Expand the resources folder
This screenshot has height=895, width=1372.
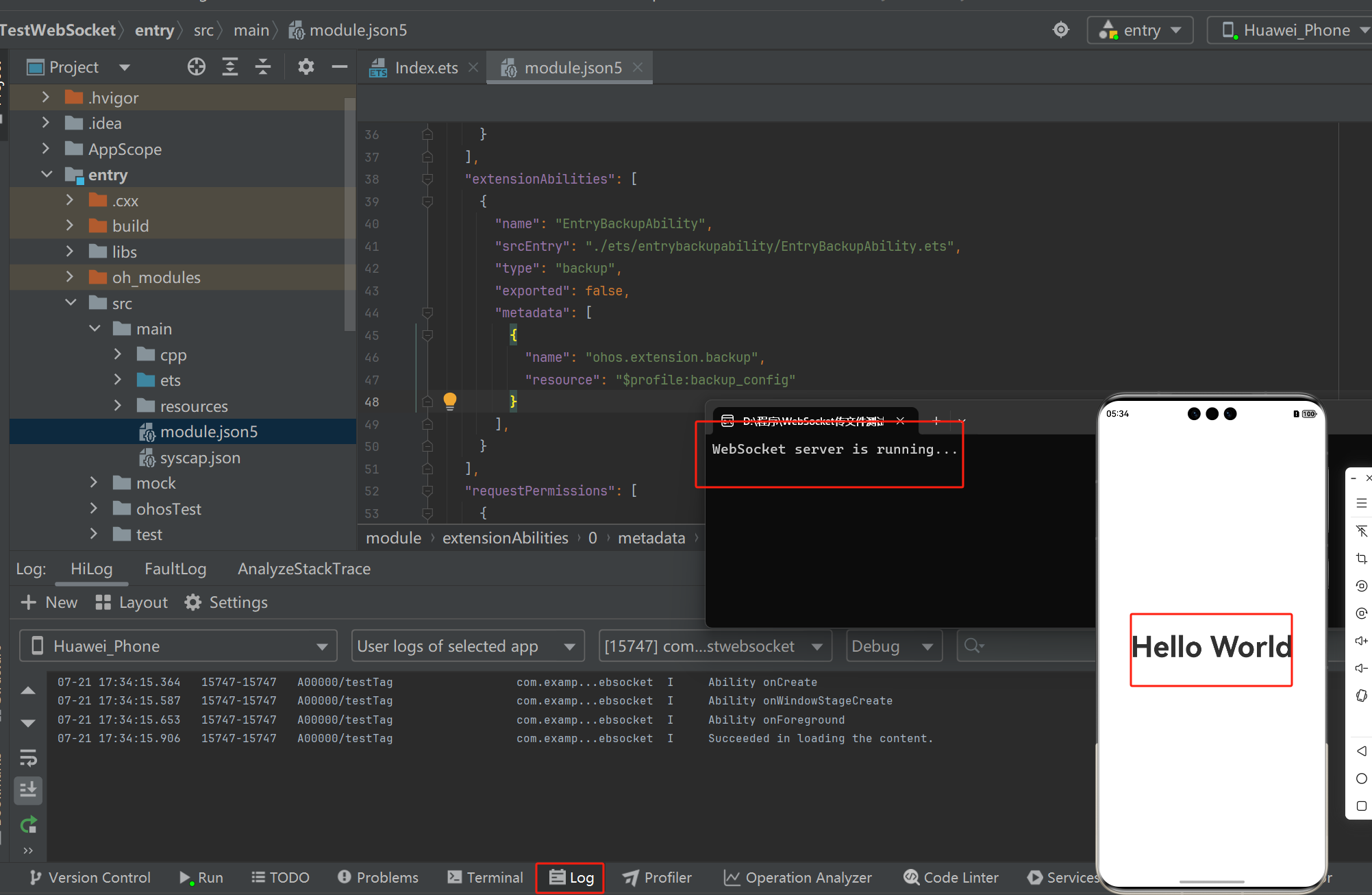(118, 406)
